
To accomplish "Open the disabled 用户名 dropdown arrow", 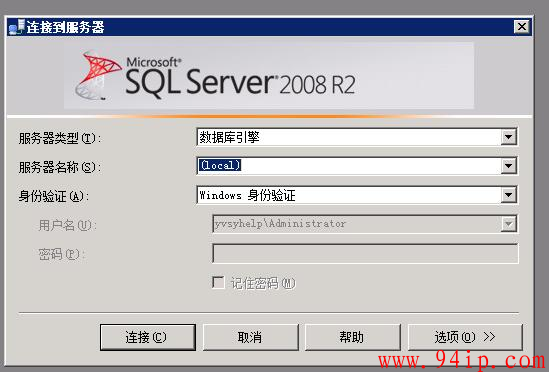I will click(508, 224).
